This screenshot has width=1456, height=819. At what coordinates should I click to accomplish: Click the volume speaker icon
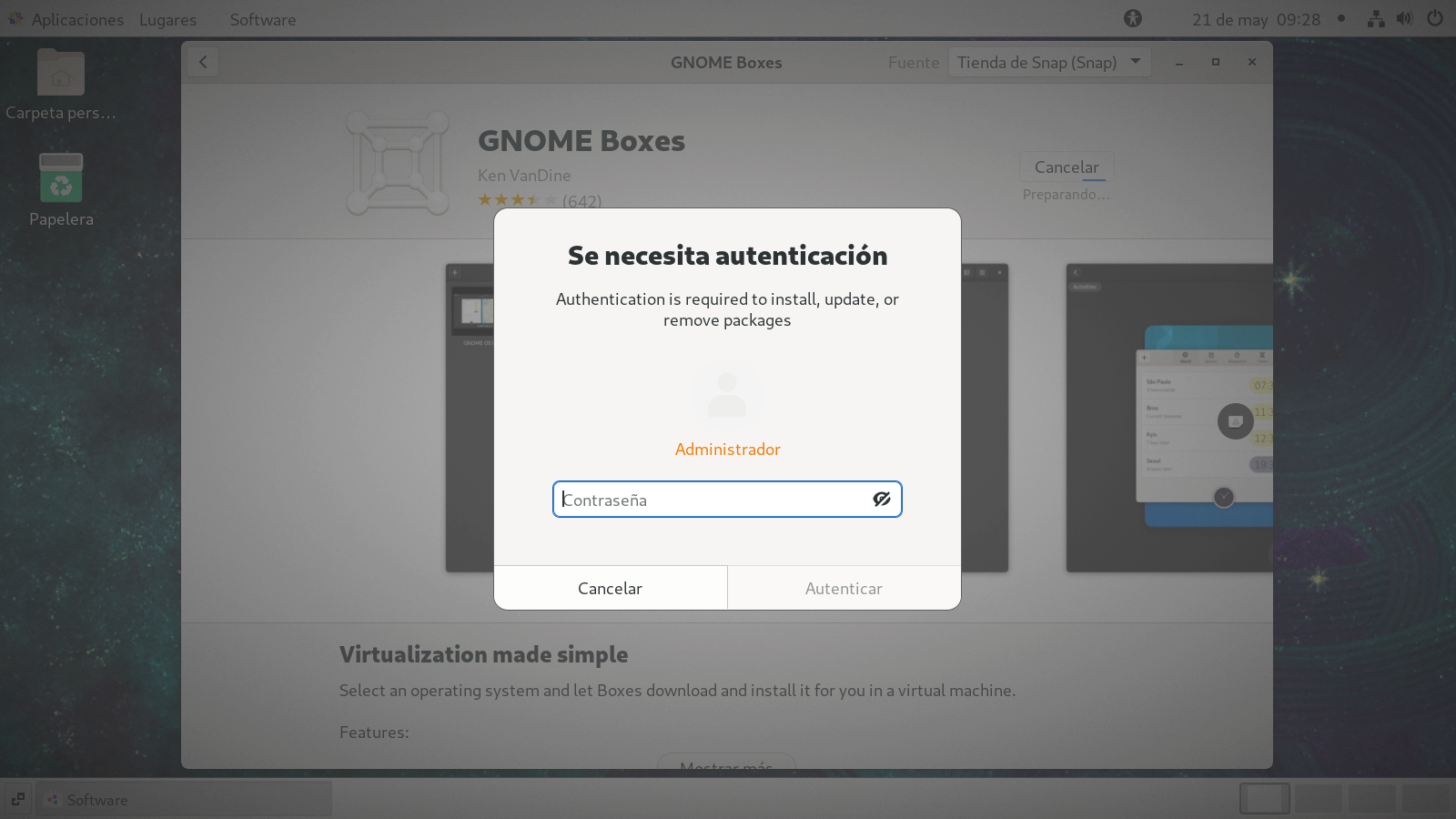(1404, 19)
